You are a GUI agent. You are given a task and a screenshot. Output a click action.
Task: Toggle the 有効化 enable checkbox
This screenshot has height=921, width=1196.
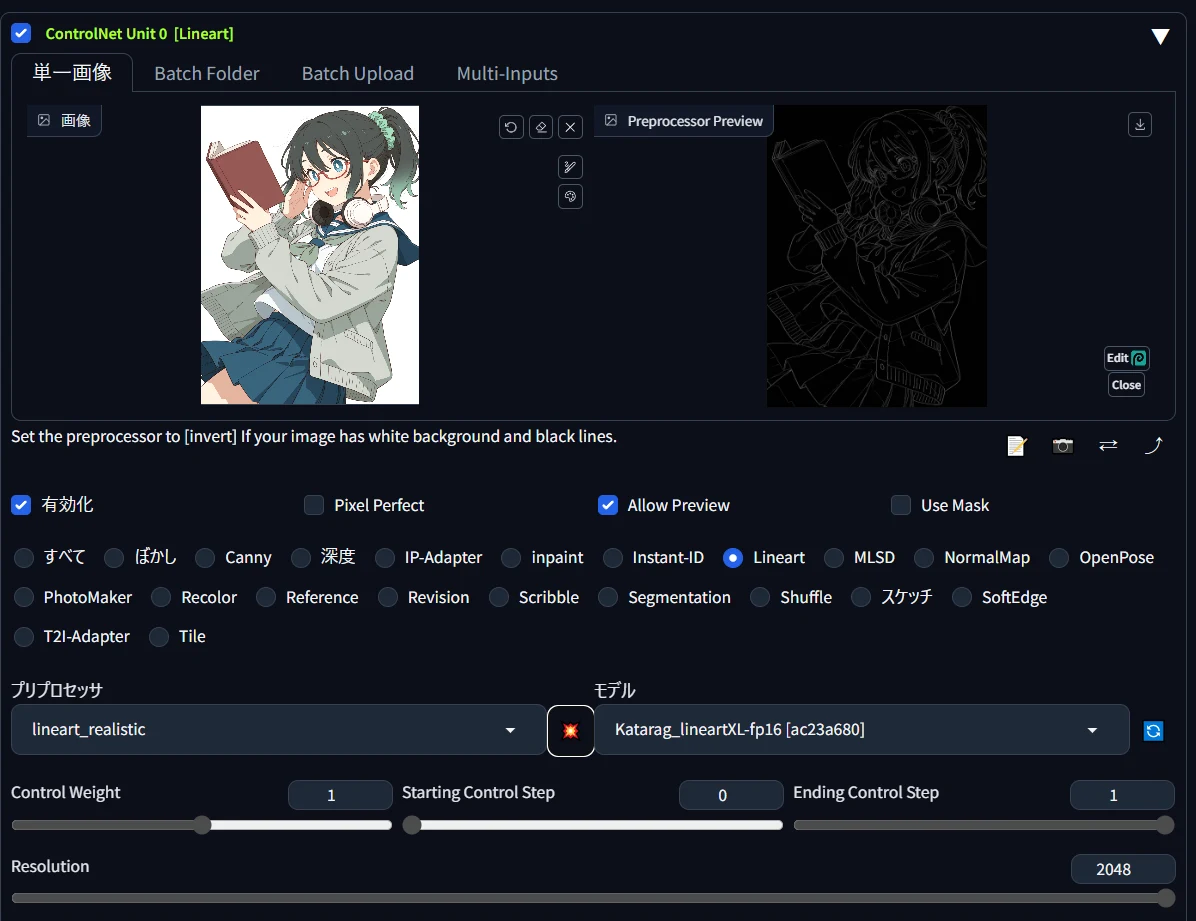pos(21,505)
